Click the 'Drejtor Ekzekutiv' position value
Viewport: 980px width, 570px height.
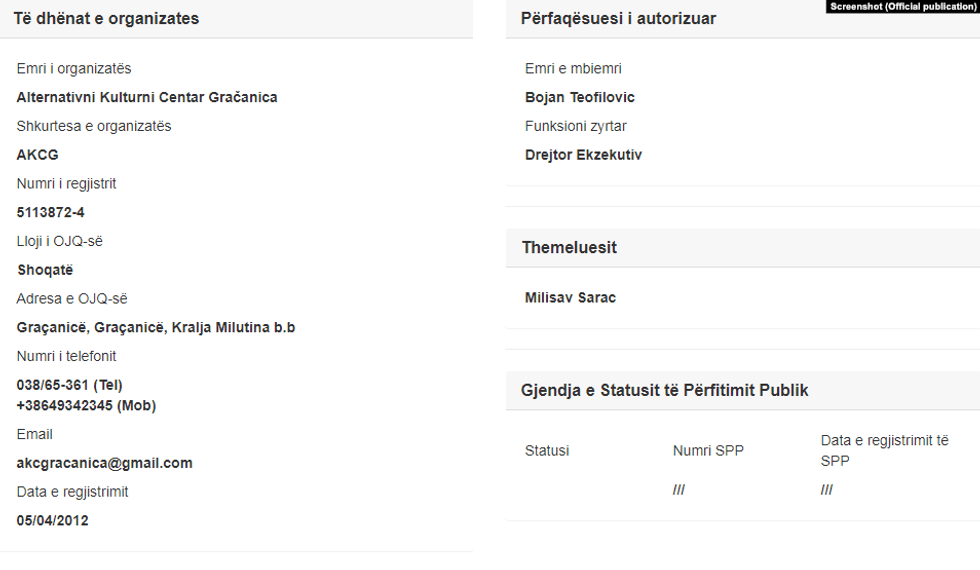pos(583,155)
